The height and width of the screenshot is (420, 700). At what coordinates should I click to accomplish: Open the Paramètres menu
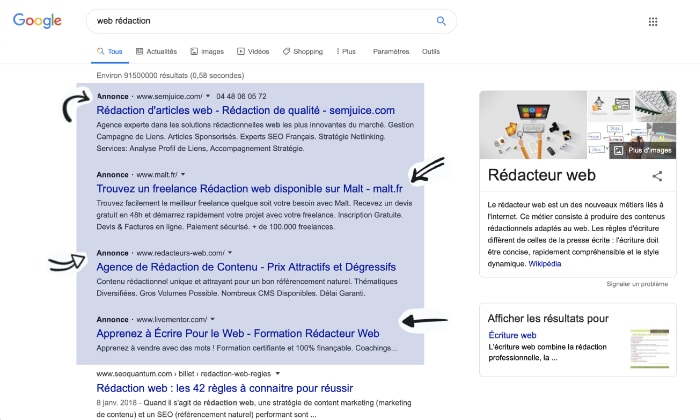pyautogui.click(x=390, y=51)
